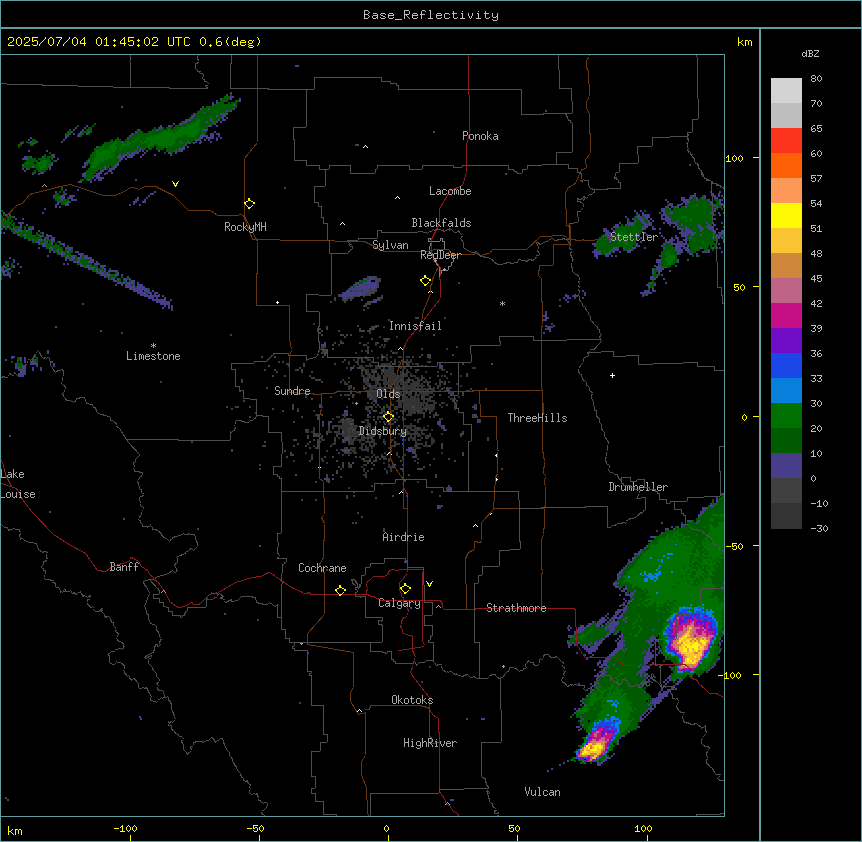
Task: Click the Blackfalds label
Action: click(x=441, y=223)
